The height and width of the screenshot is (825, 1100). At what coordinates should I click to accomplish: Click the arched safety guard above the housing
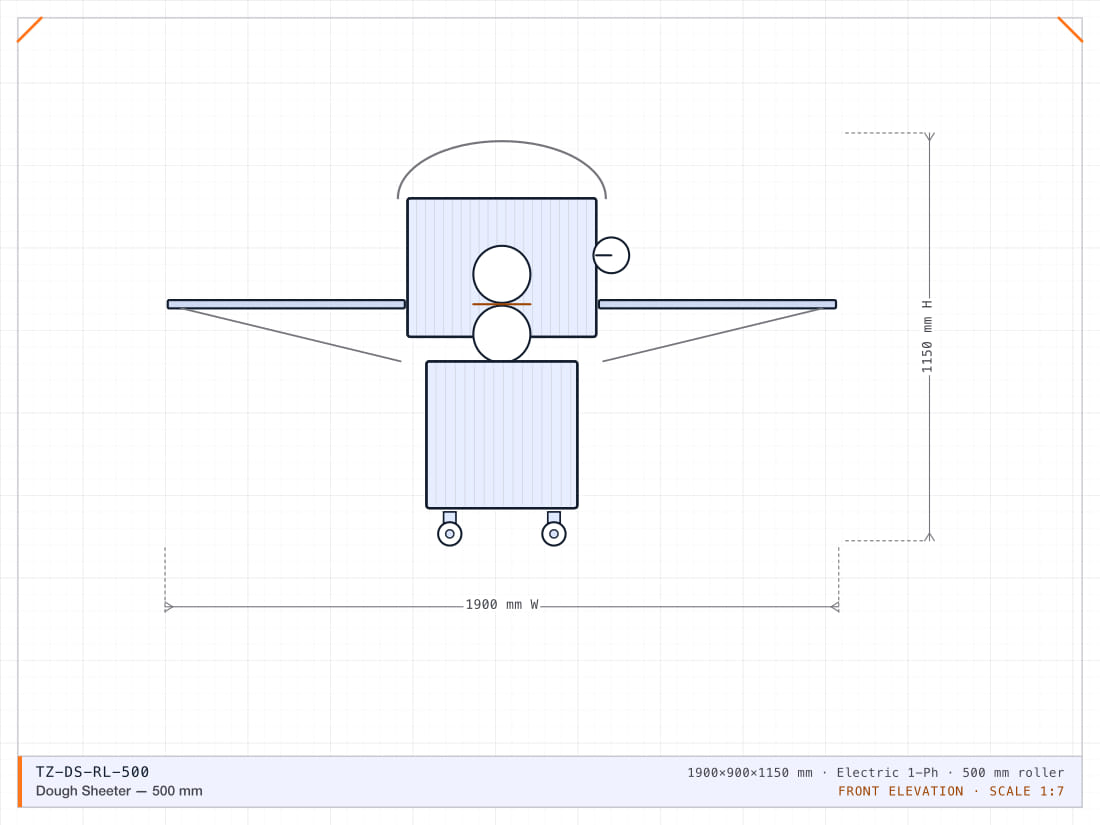point(502,170)
